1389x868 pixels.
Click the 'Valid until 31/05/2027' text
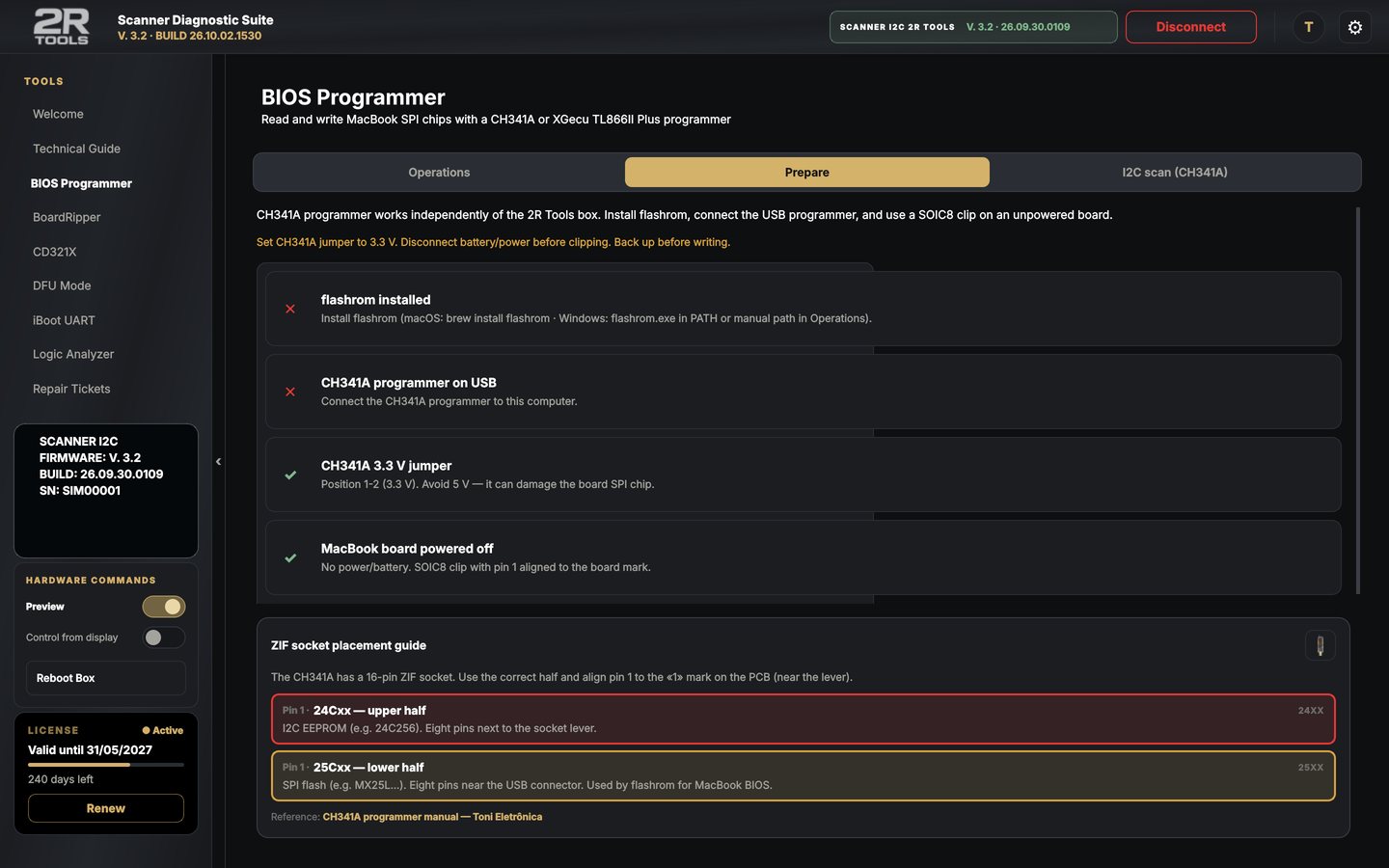click(90, 749)
